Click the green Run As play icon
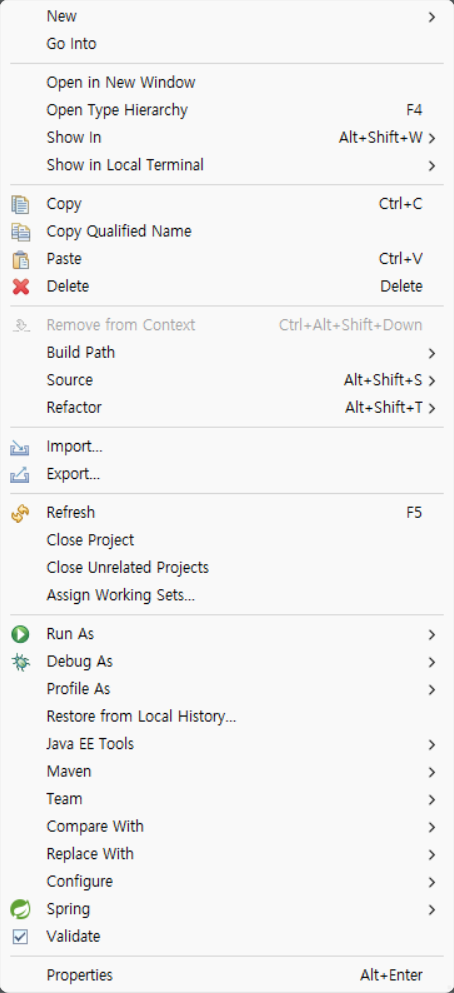 (20, 635)
